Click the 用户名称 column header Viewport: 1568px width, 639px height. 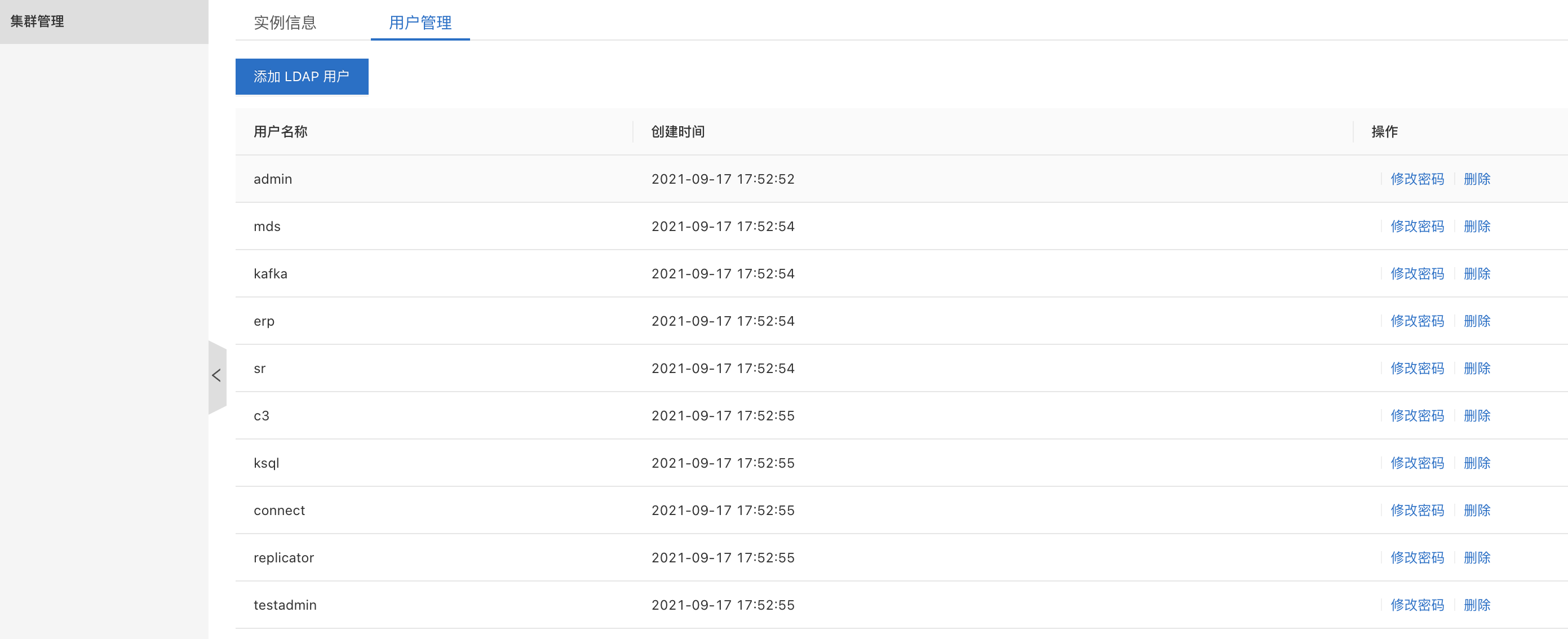[x=281, y=131]
